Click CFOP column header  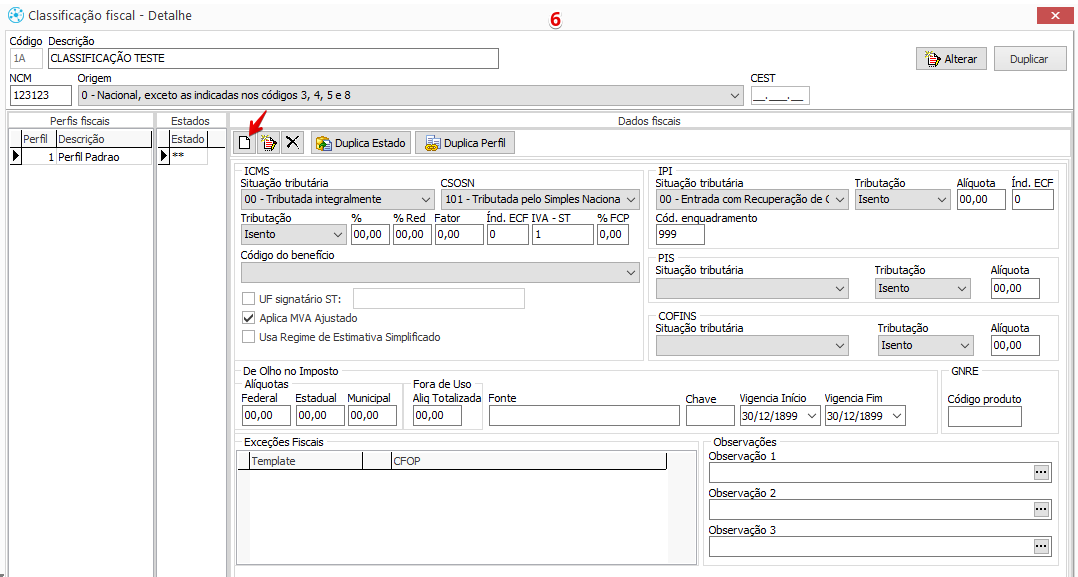coord(528,461)
